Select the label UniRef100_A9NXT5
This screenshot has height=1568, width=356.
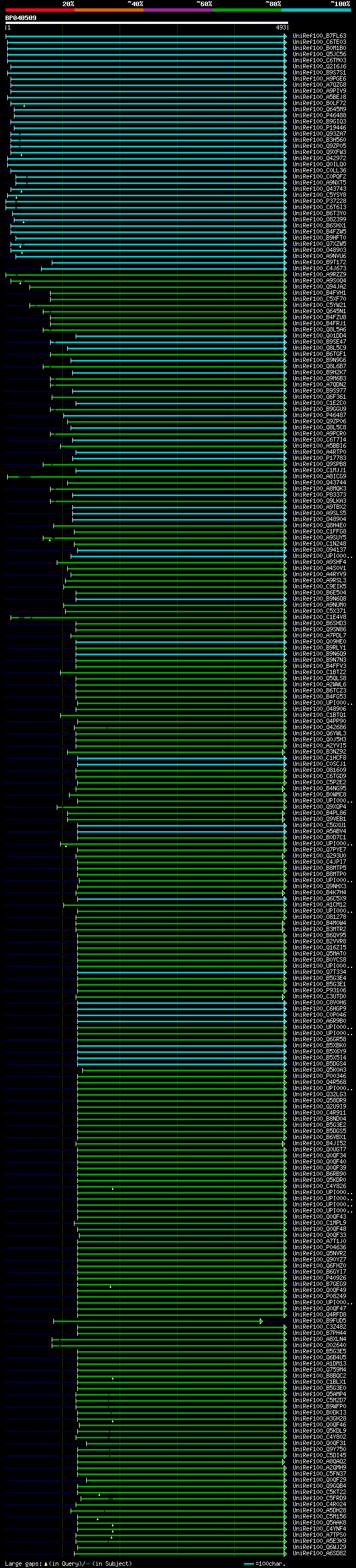coord(319,182)
